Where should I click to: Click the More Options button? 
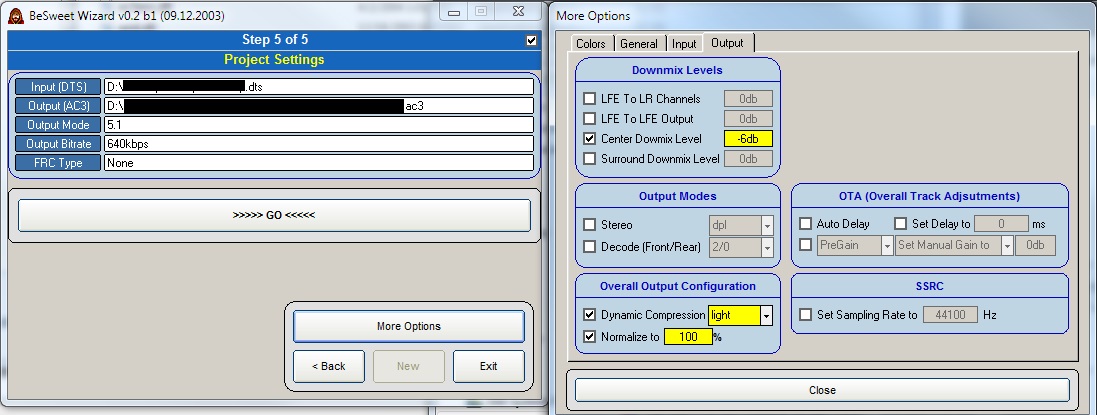pyautogui.click(x=409, y=326)
